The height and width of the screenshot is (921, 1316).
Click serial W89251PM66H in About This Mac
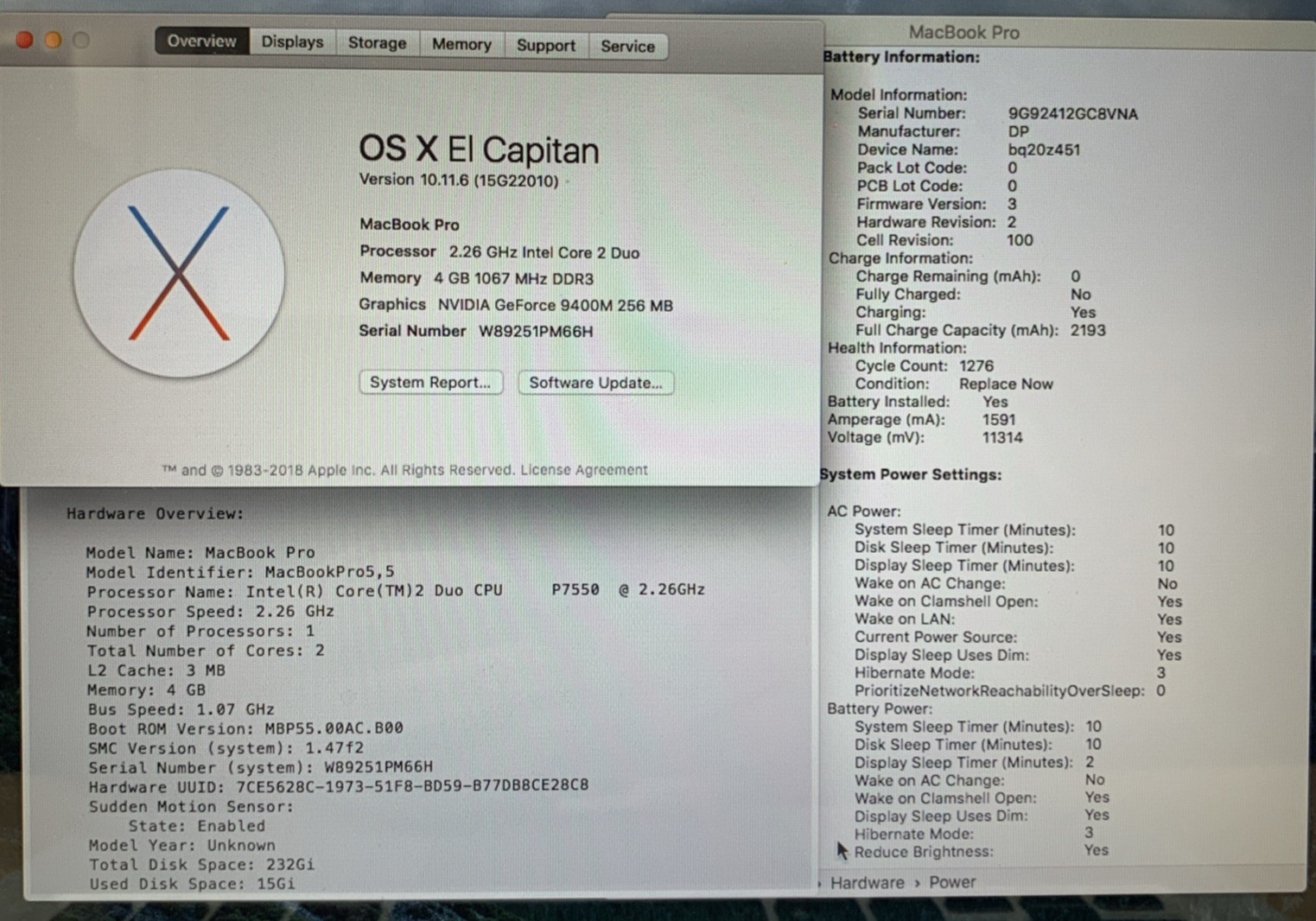[536, 331]
